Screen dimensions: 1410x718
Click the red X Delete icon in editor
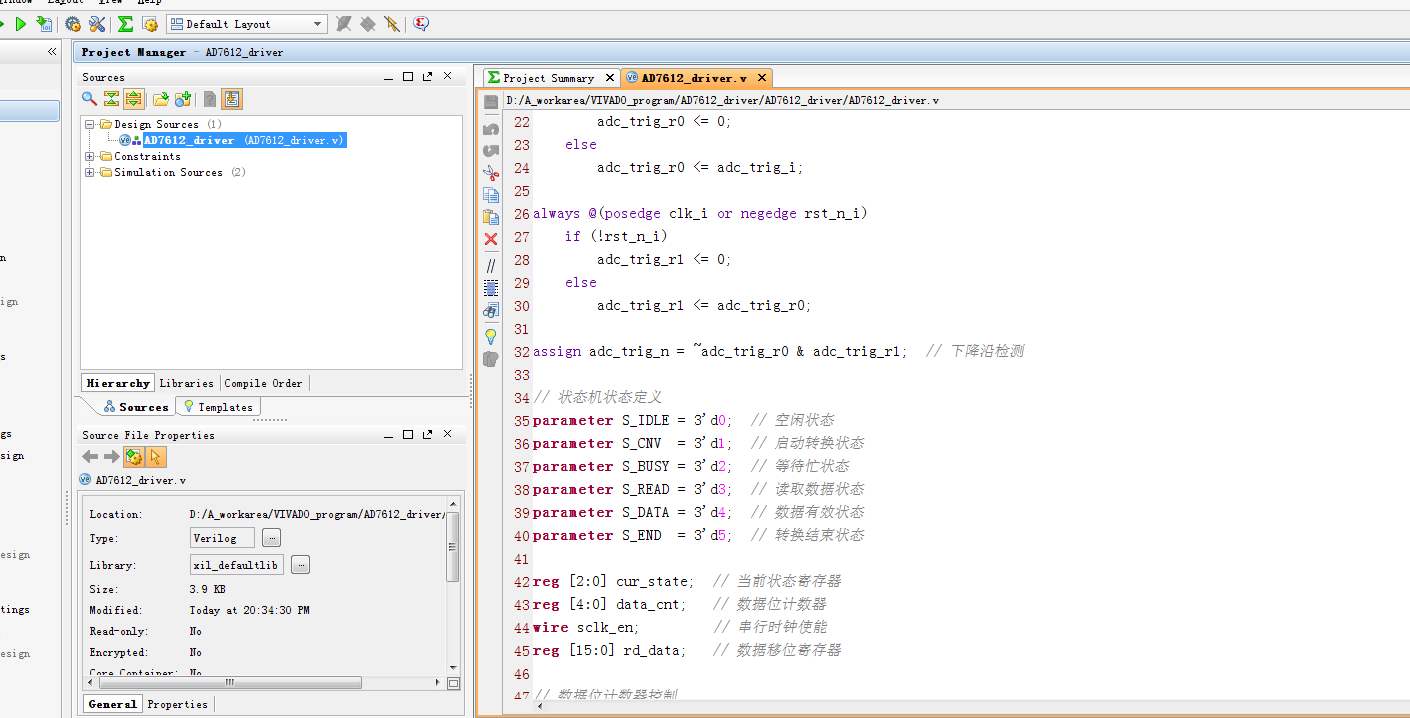coord(491,239)
